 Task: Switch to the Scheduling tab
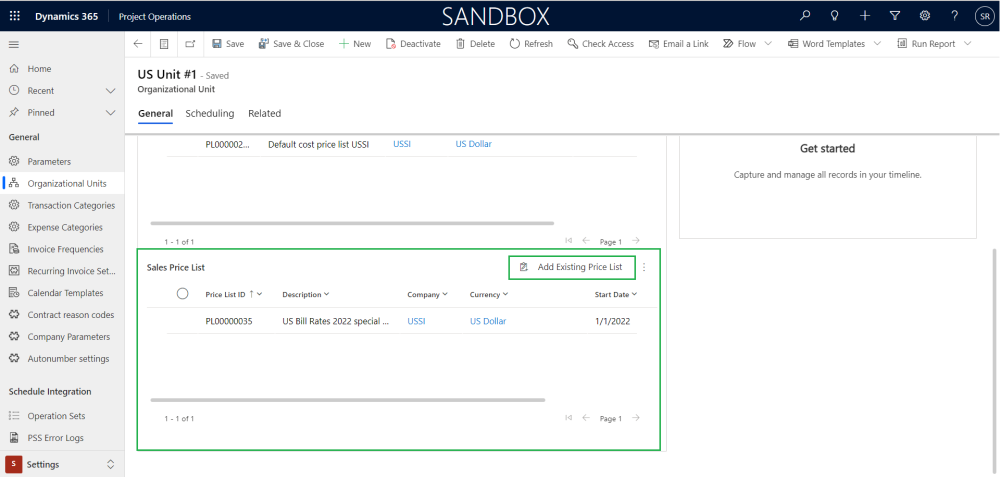click(x=210, y=114)
